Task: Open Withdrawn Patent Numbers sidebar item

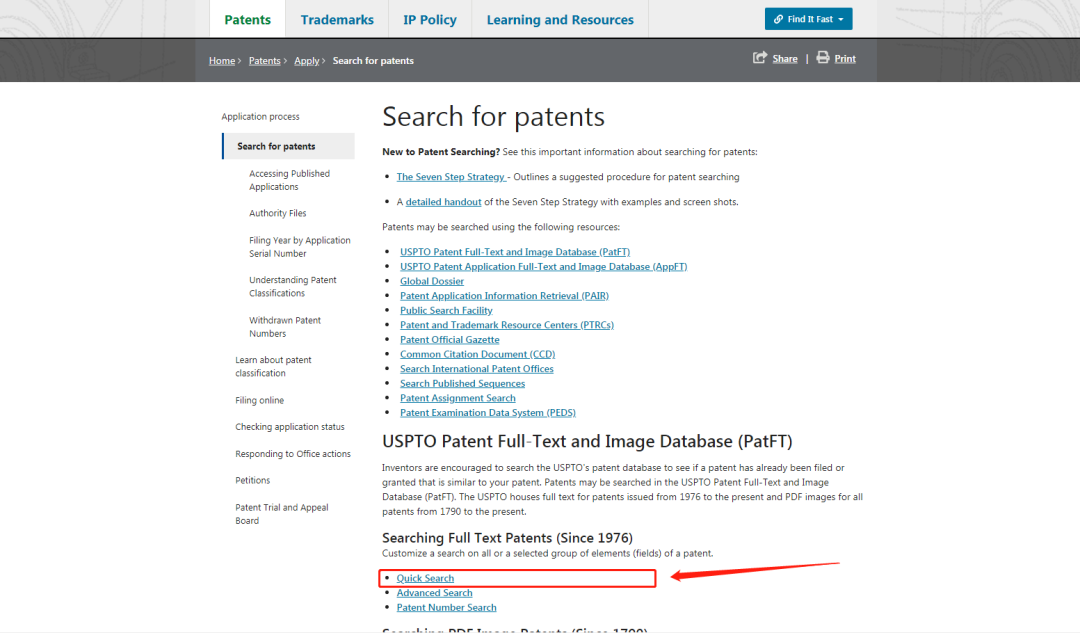Action: 285,327
